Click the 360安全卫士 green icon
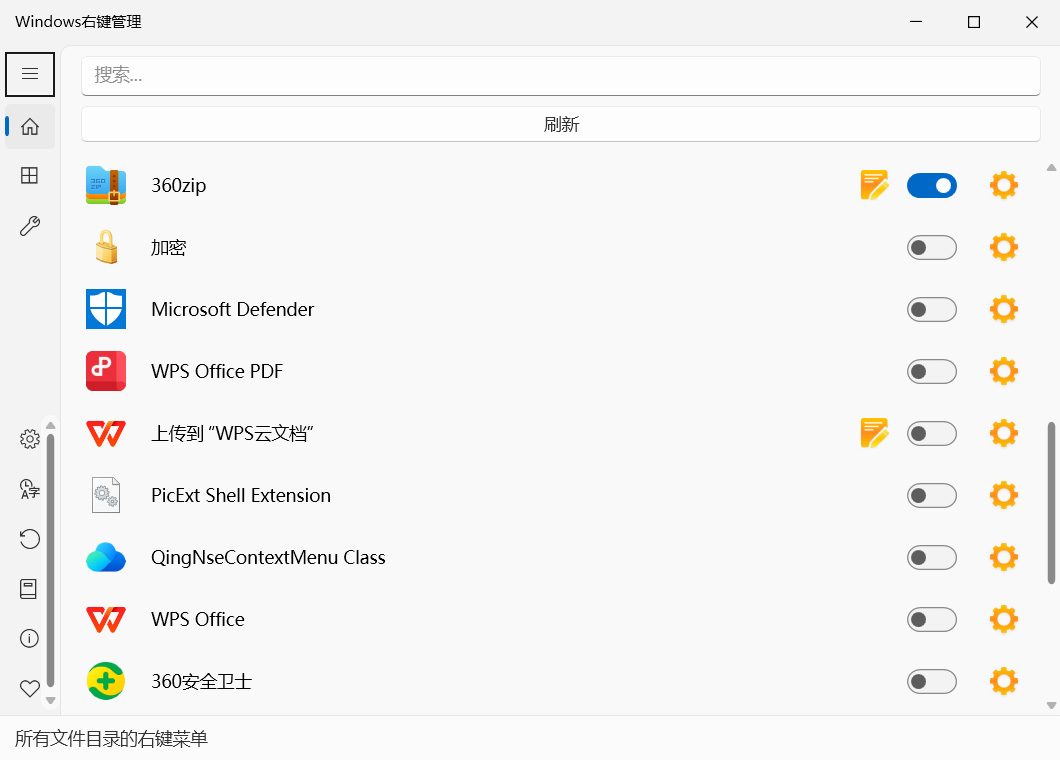 pos(106,681)
